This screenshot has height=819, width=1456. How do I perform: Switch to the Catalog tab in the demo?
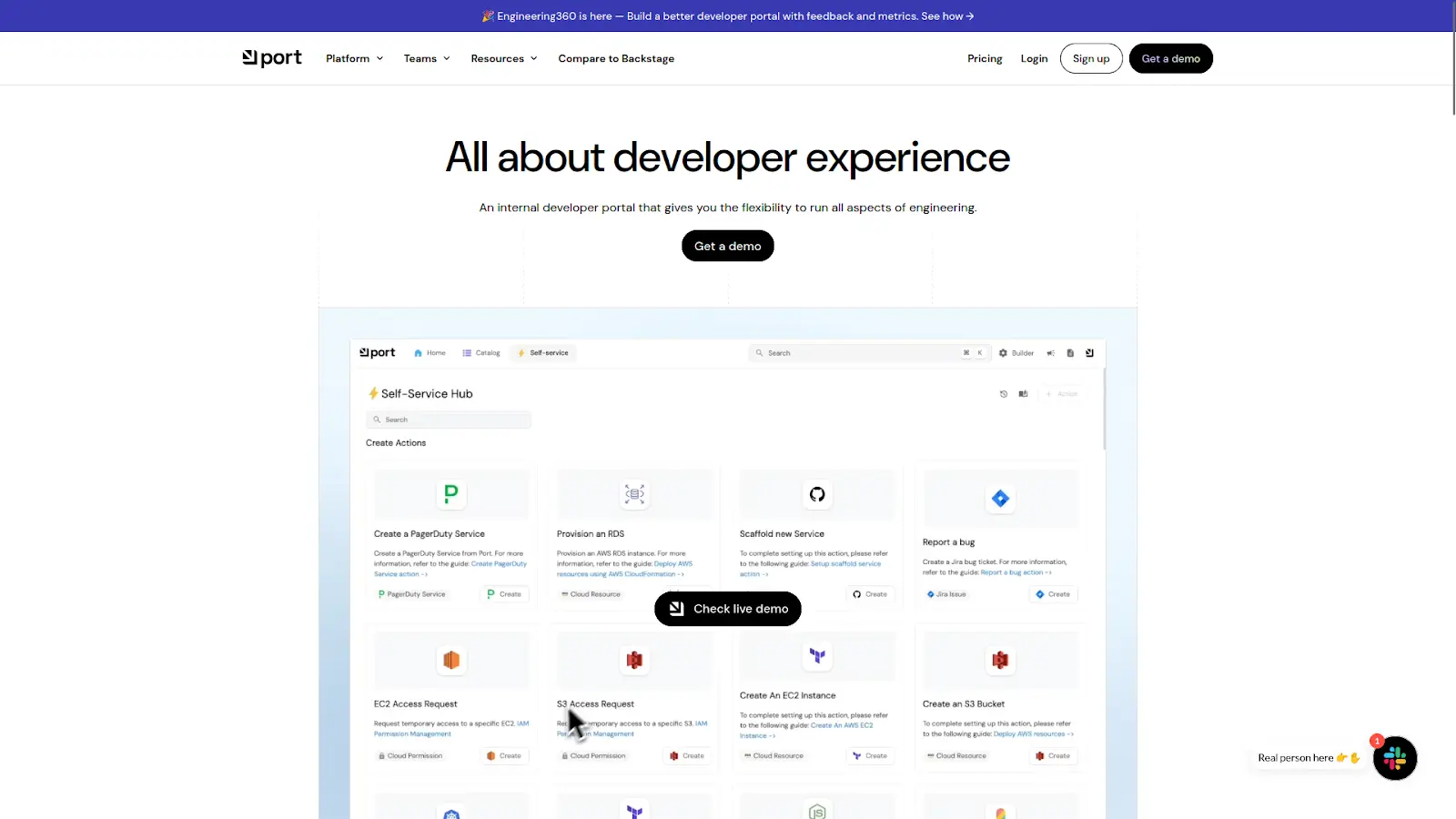click(x=481, y=353)
